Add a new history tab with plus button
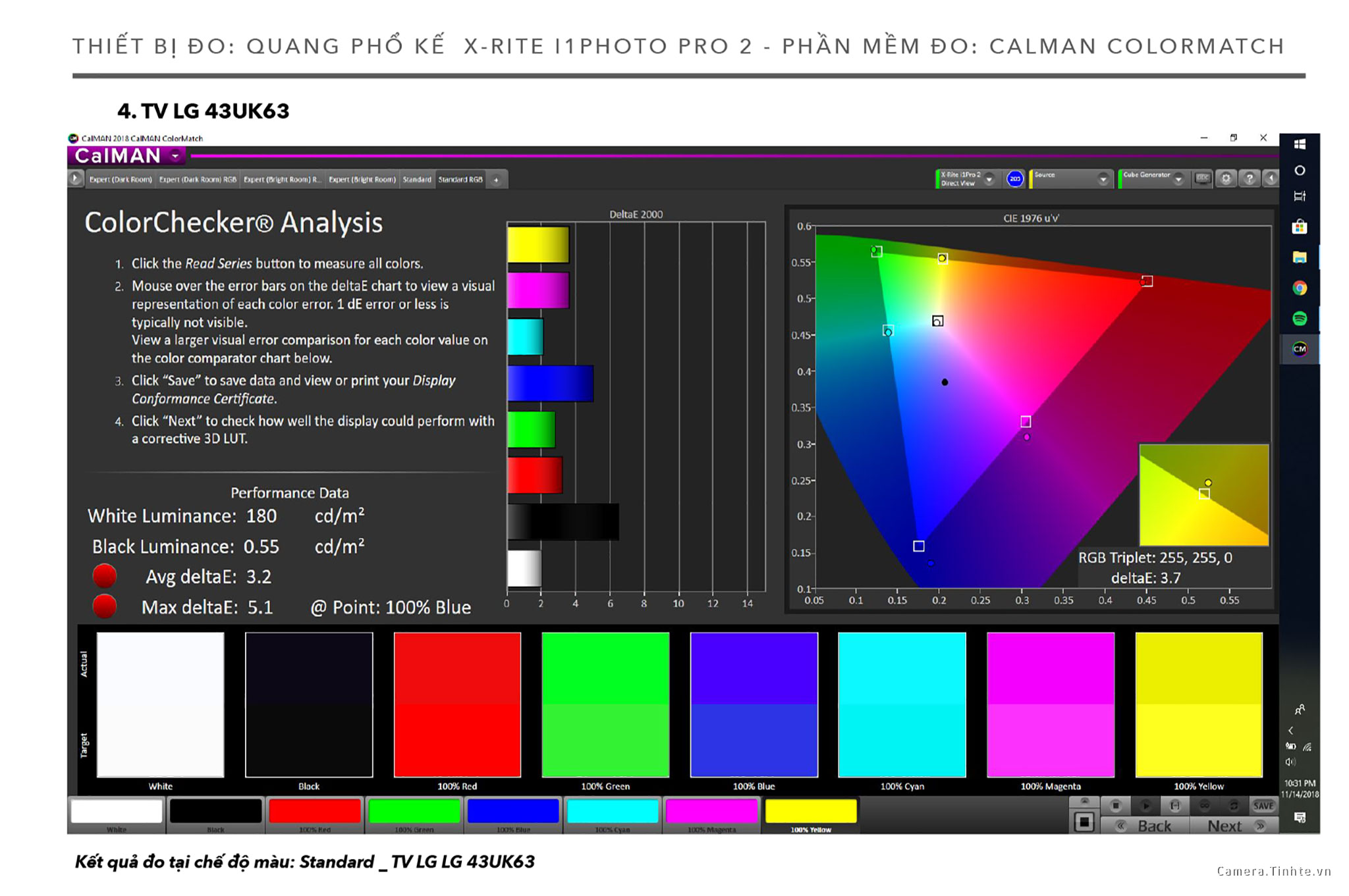This screenshot has height=896, width=1349. pos(497,179)
